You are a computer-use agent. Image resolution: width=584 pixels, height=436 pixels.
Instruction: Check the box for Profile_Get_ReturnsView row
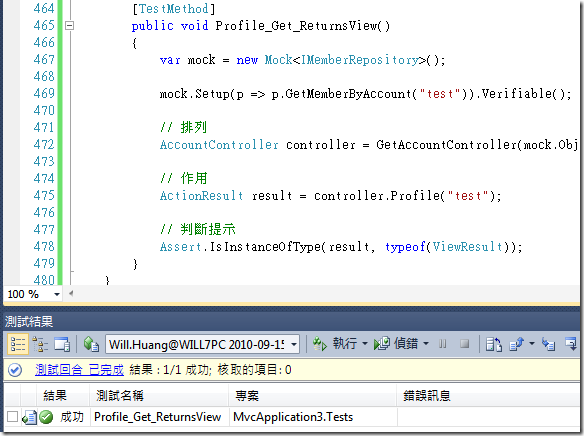coord(12,417)
